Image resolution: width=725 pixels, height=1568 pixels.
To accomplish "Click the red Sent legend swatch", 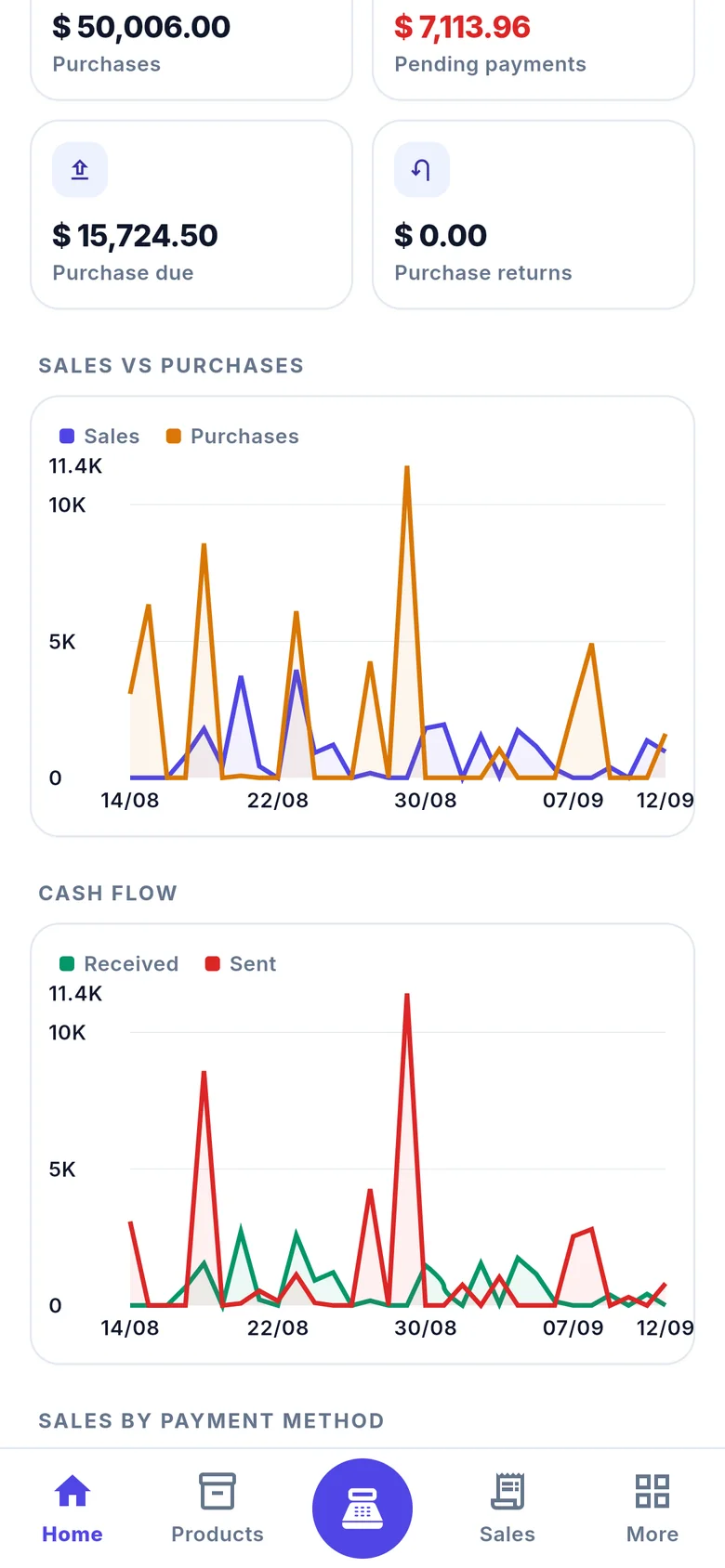I will coord(213,964).
